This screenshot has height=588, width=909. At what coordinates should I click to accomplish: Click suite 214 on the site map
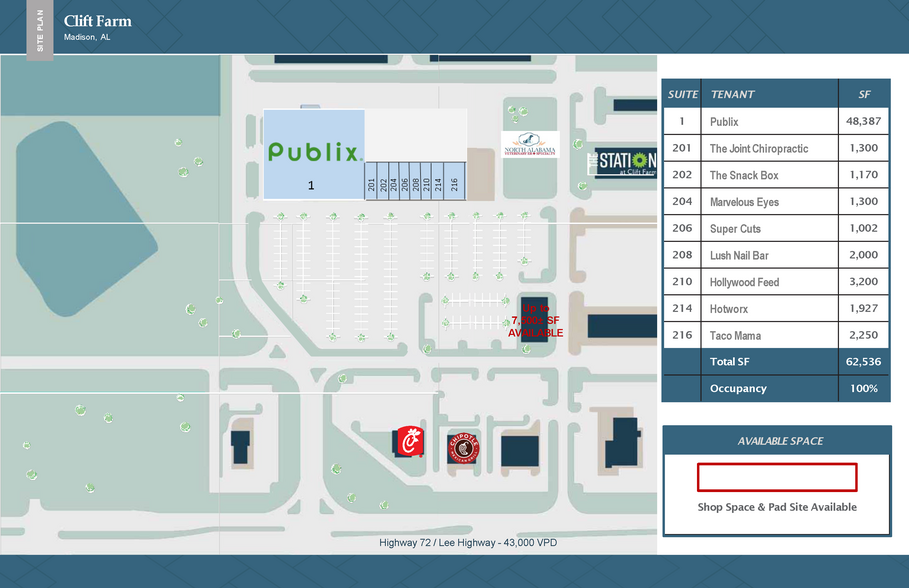click(438, 182)
